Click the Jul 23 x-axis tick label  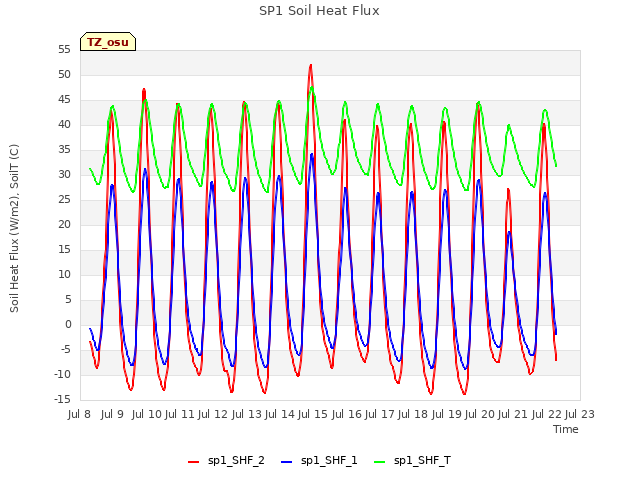pyautogui.click(x=579, y=414)
